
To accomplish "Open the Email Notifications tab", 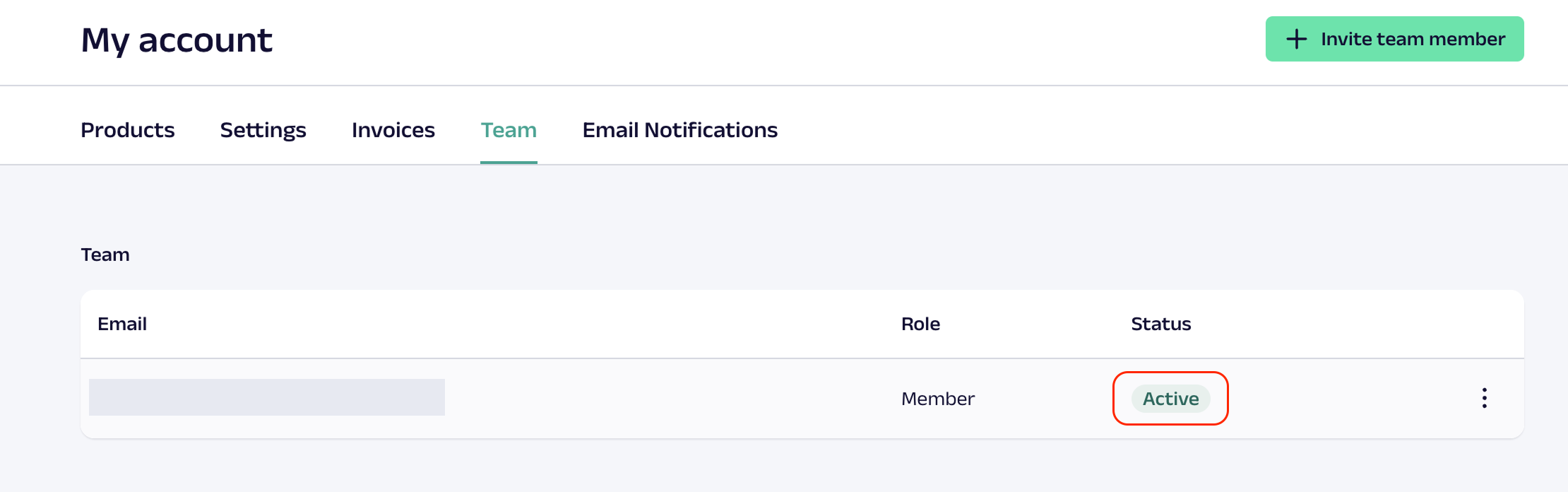I will point(679,130).
